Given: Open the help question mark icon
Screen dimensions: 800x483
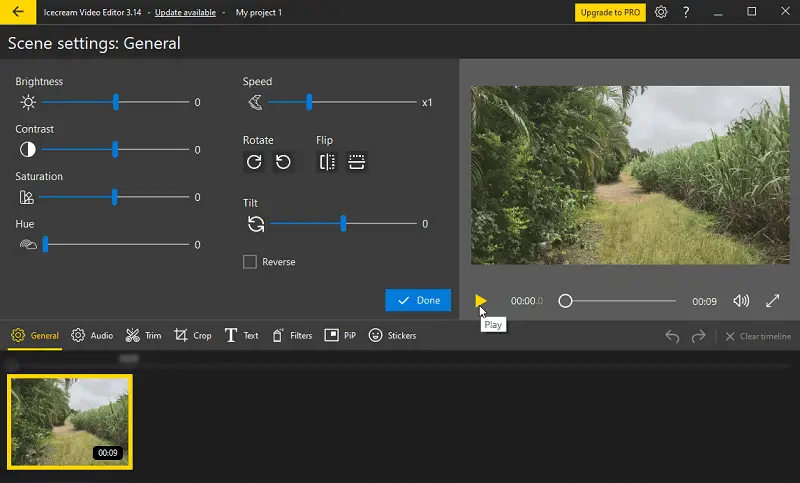Looking at the screenshot, I should (x=686, y=12).
